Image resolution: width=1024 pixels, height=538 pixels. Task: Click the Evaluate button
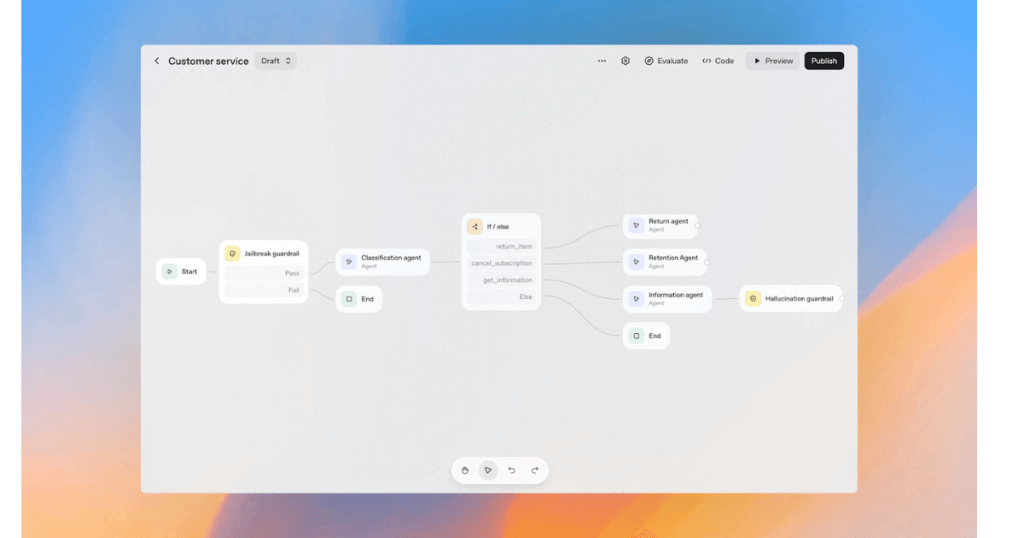[x=666, y=61]
